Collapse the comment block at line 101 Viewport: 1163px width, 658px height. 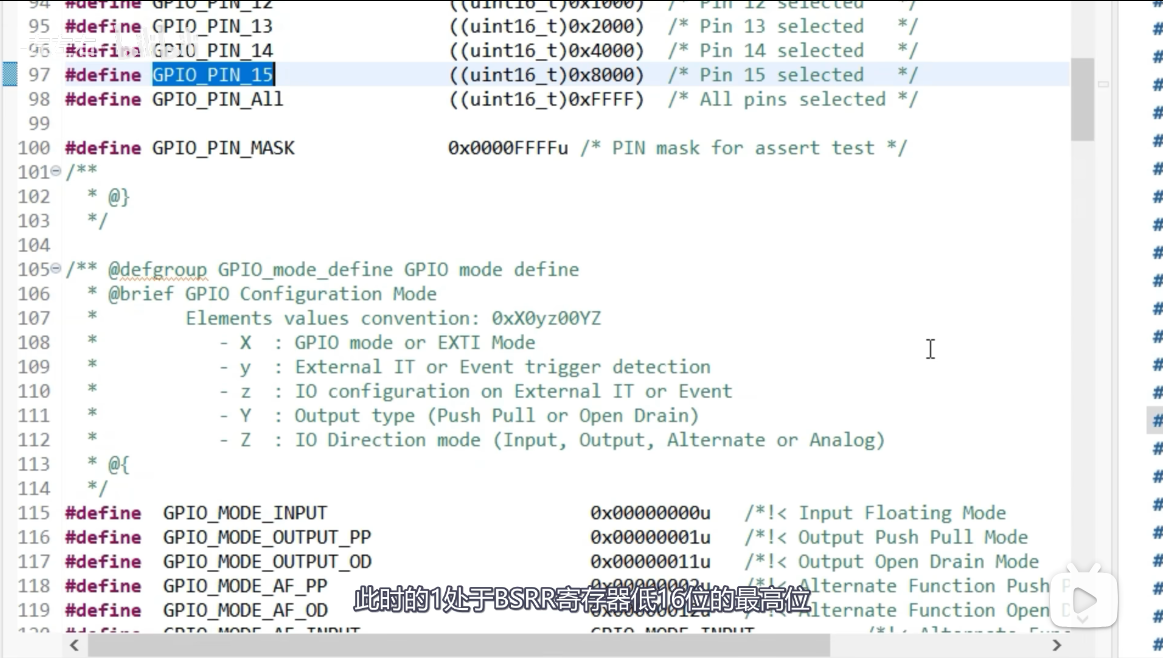[56, 172]
